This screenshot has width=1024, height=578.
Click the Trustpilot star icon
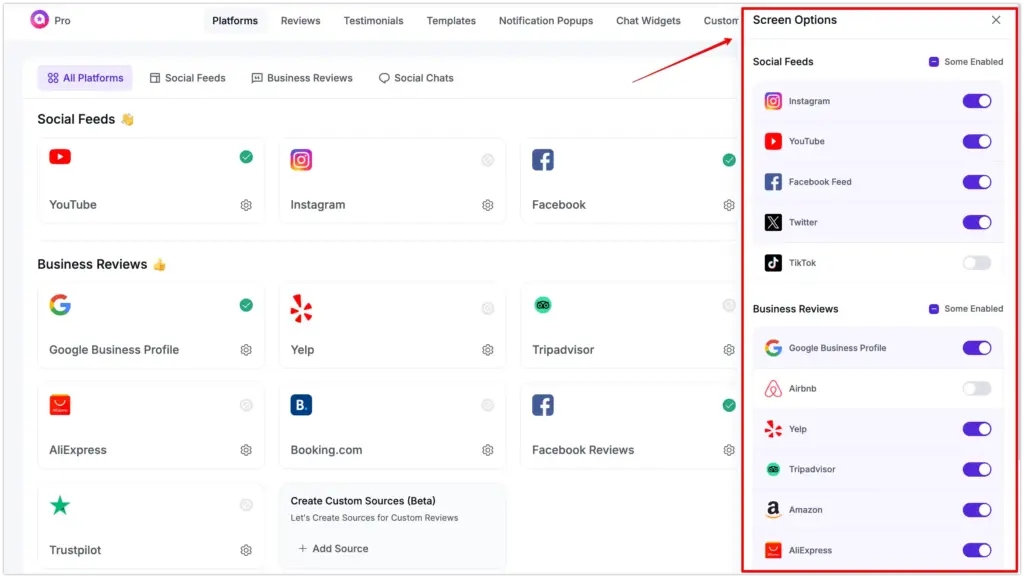[60, 505]
